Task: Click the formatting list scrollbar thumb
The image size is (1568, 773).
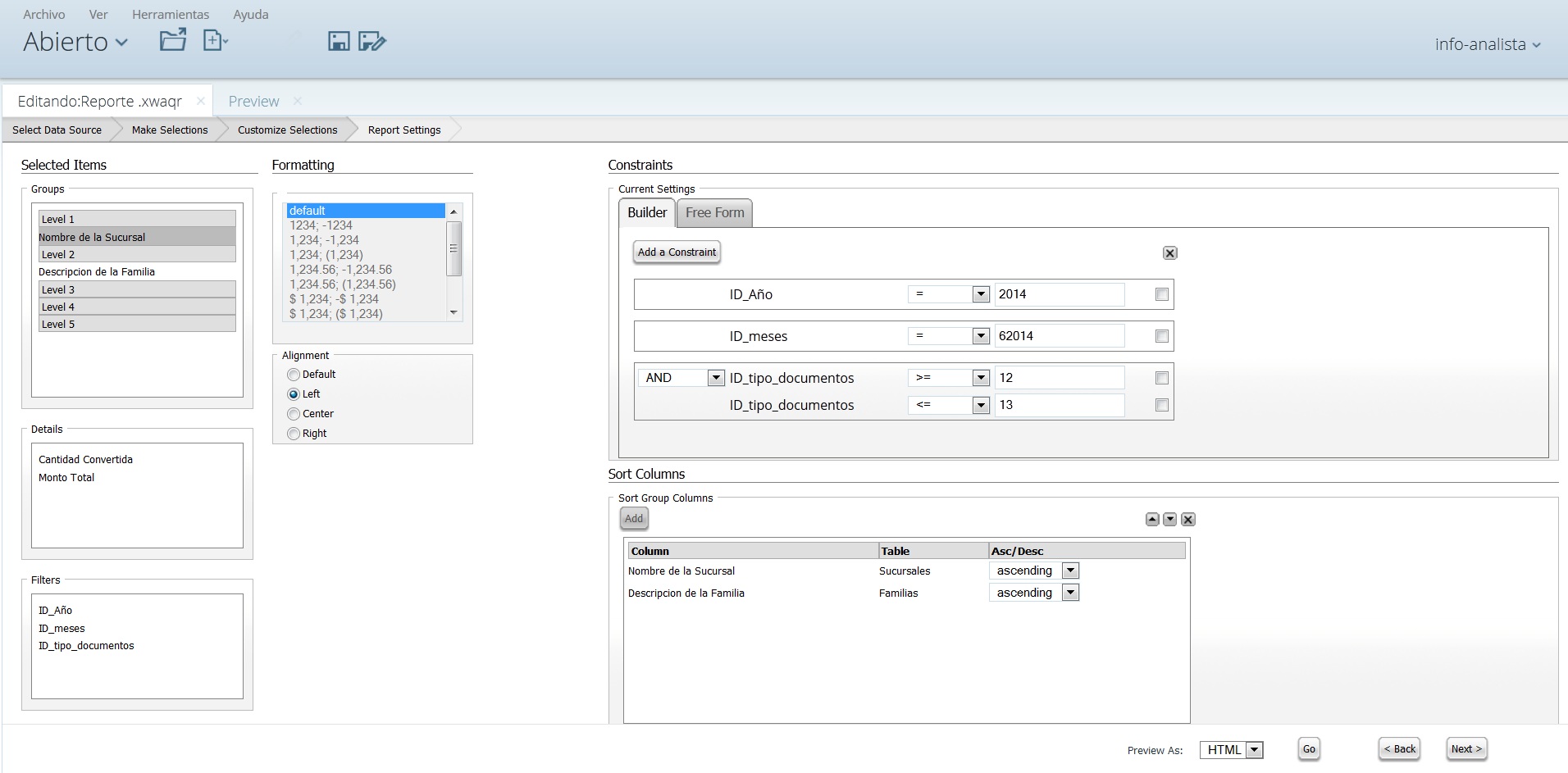Action: click(454, 248)
